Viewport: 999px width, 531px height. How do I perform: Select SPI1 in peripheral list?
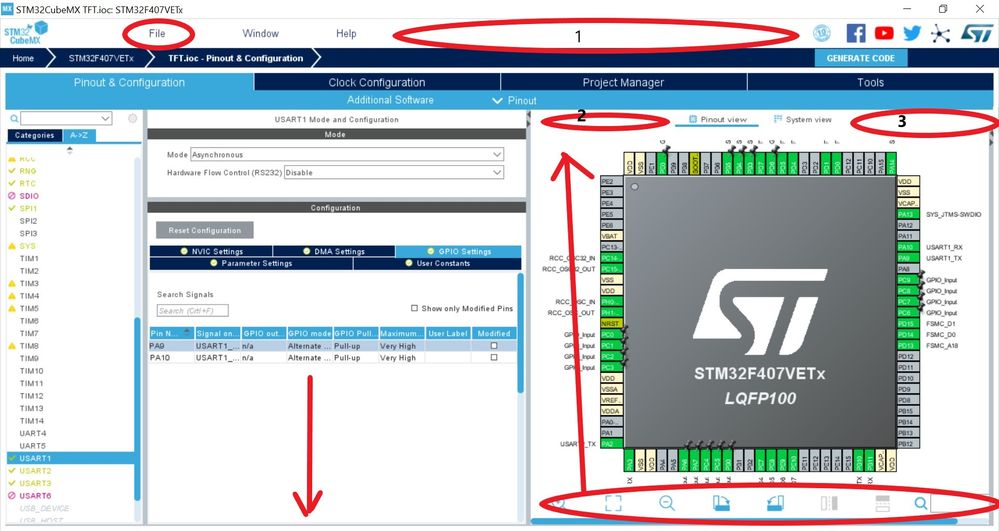pyautogui.click(x=28, y=208)
